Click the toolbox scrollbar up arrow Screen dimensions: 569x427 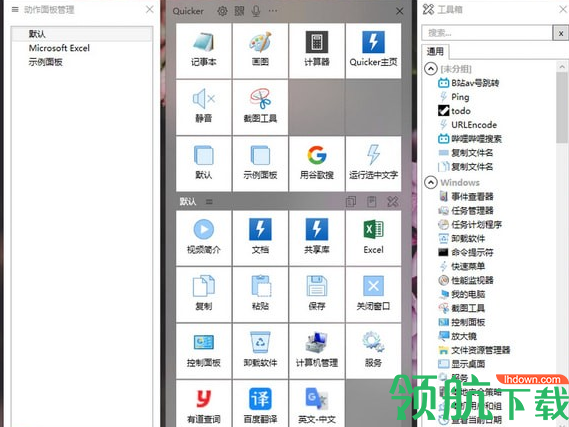coord(562,66)
